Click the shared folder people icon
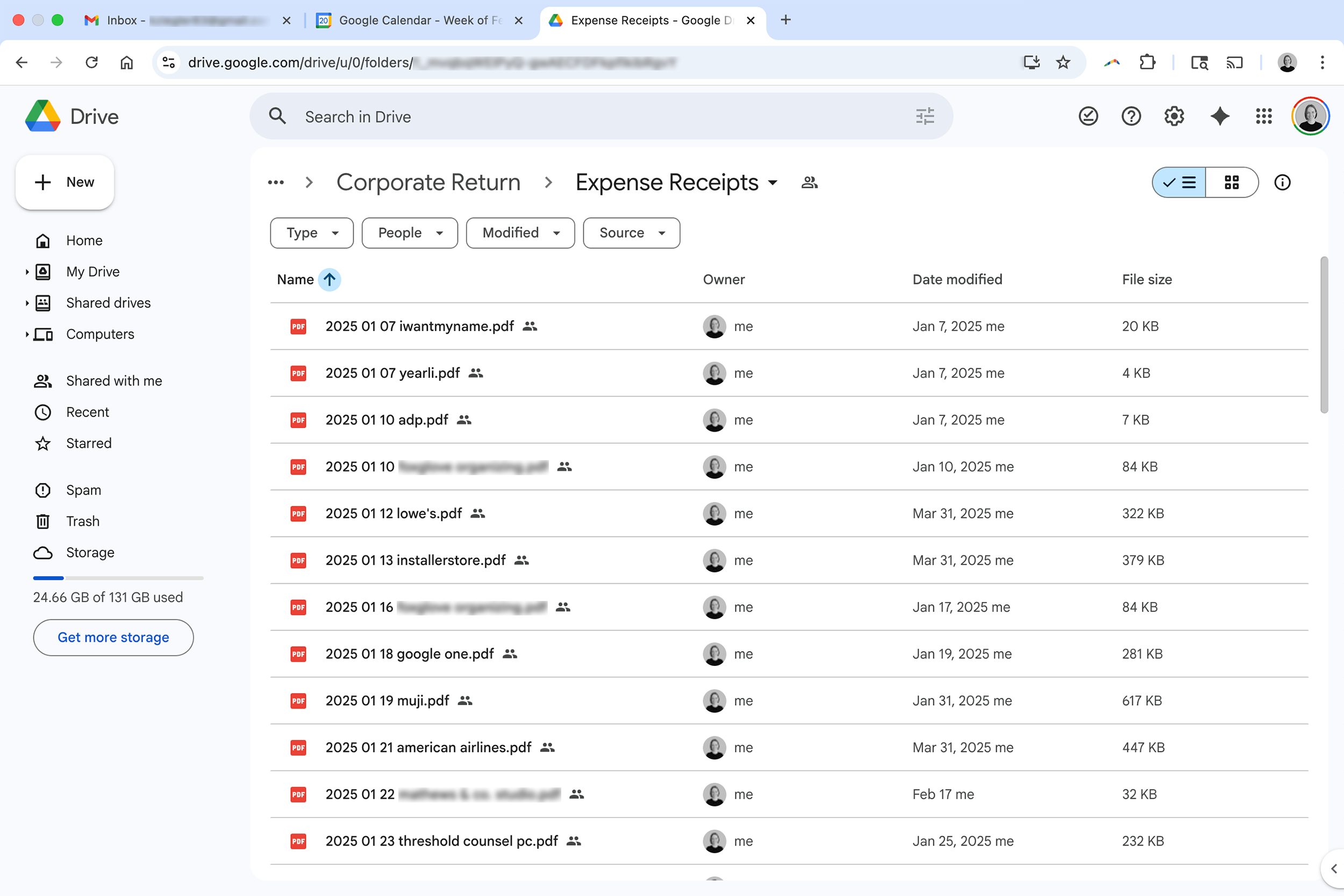1344x896 pixels. 809,182
